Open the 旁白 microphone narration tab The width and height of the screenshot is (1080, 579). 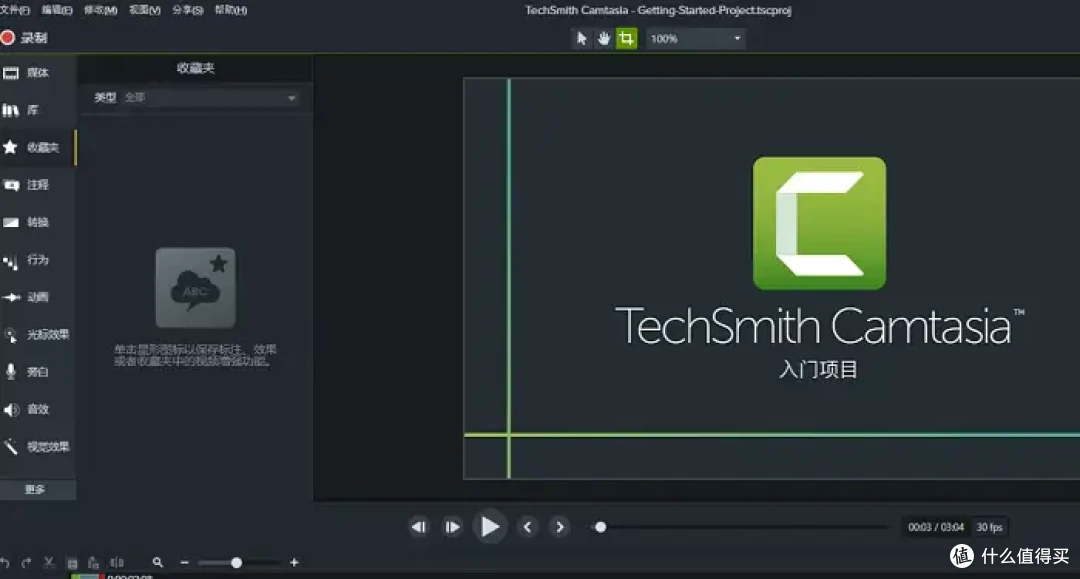point(37,372)
